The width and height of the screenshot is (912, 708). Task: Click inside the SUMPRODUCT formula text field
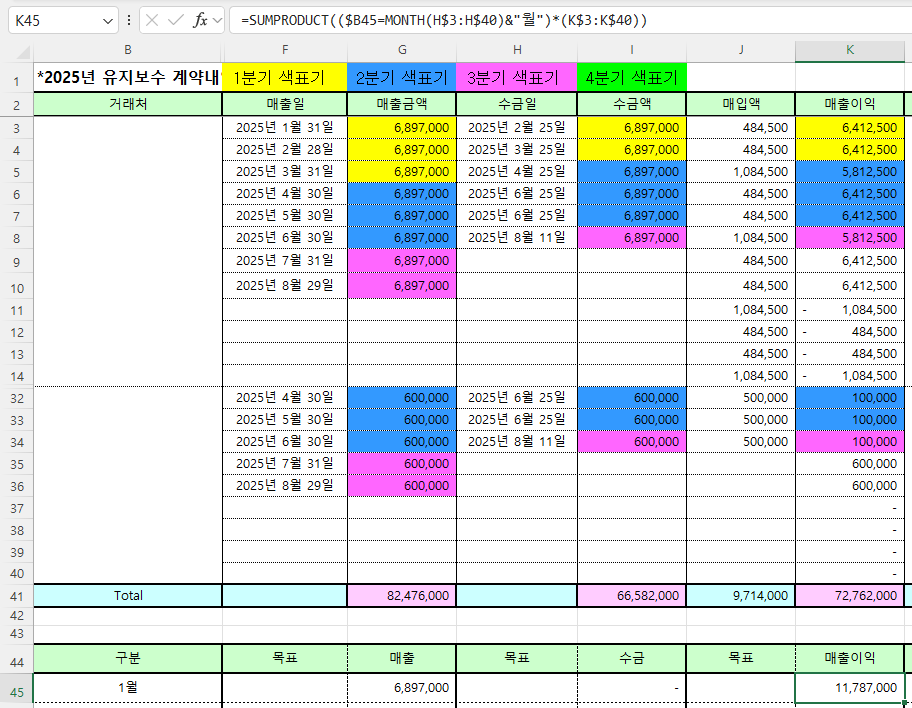(570, 20)
